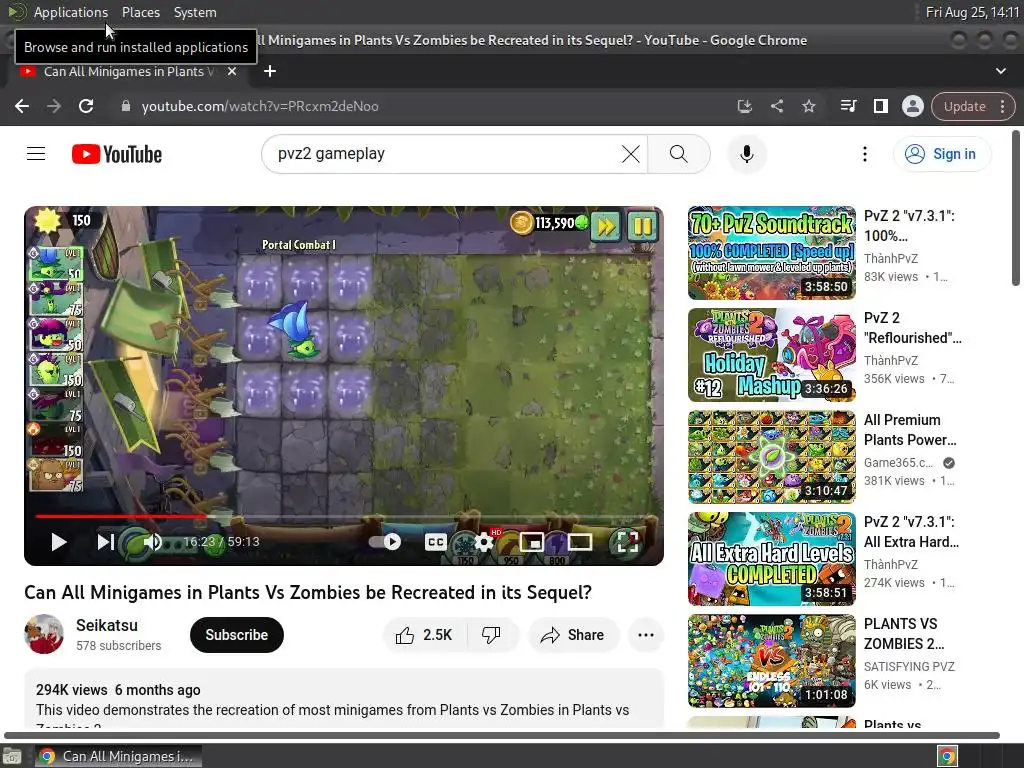Switch to theater mode
This screenshot has height=768, width=1024.
pos(580,542)
